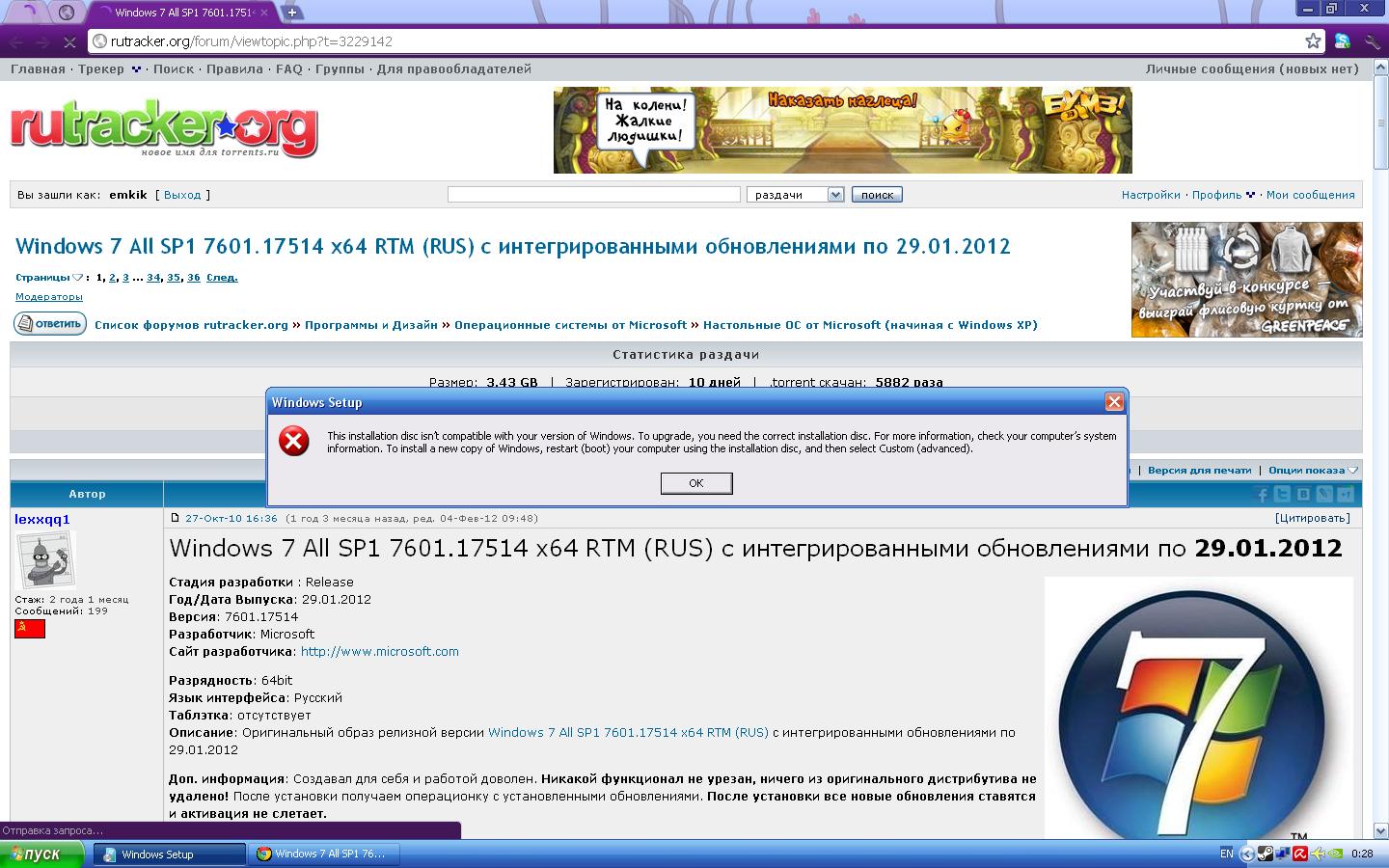Open Группы in the top menu
Viewport: 1389px width, 868px height.
point(340,69)
